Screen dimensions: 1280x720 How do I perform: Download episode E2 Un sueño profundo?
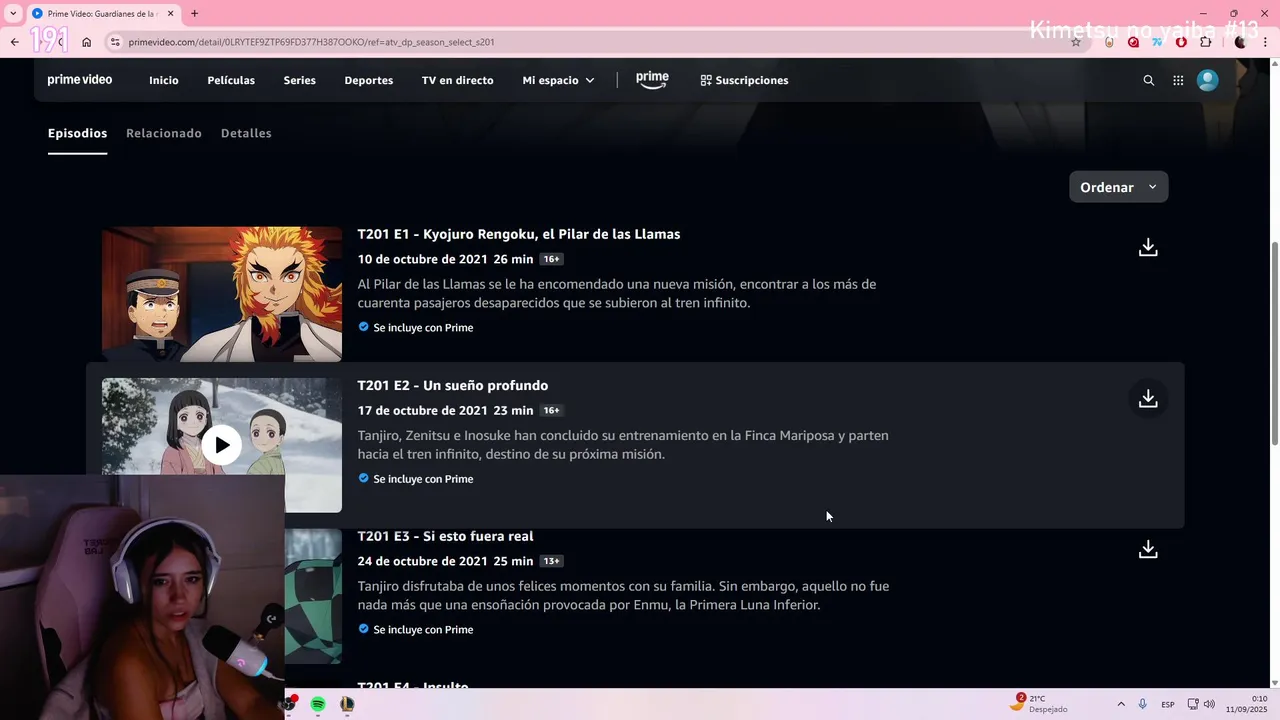(x=1148, y=398)
